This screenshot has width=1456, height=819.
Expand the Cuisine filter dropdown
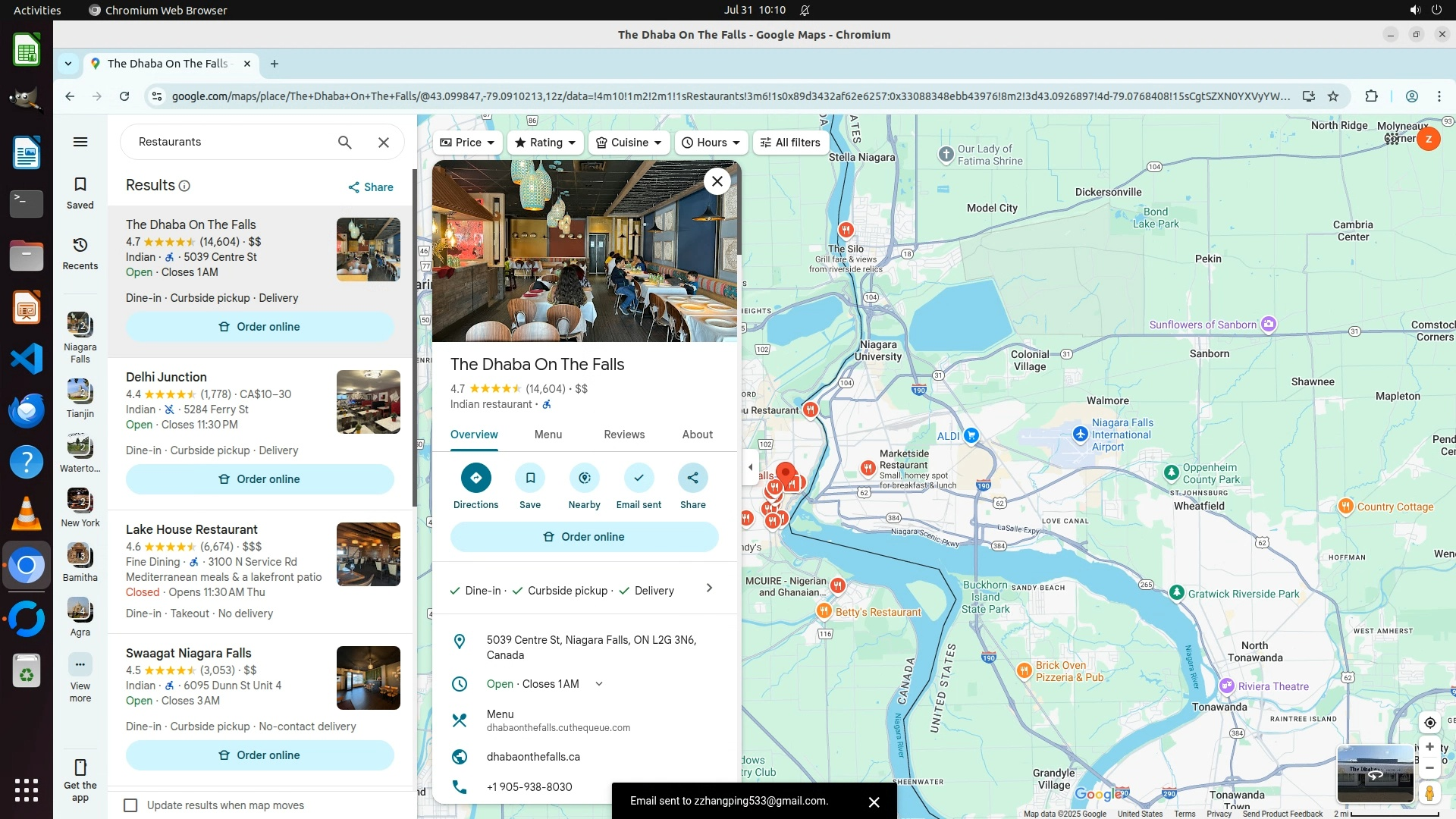click(x=629, y=143)
